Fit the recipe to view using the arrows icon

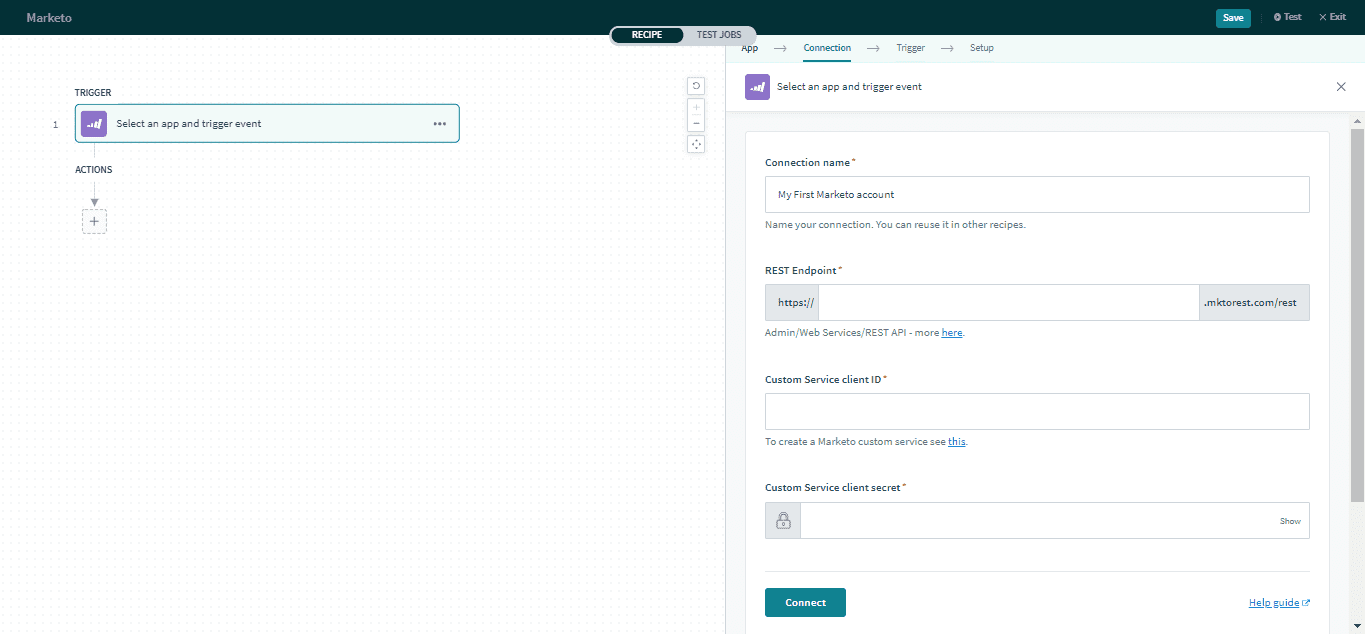click(695, 144)
